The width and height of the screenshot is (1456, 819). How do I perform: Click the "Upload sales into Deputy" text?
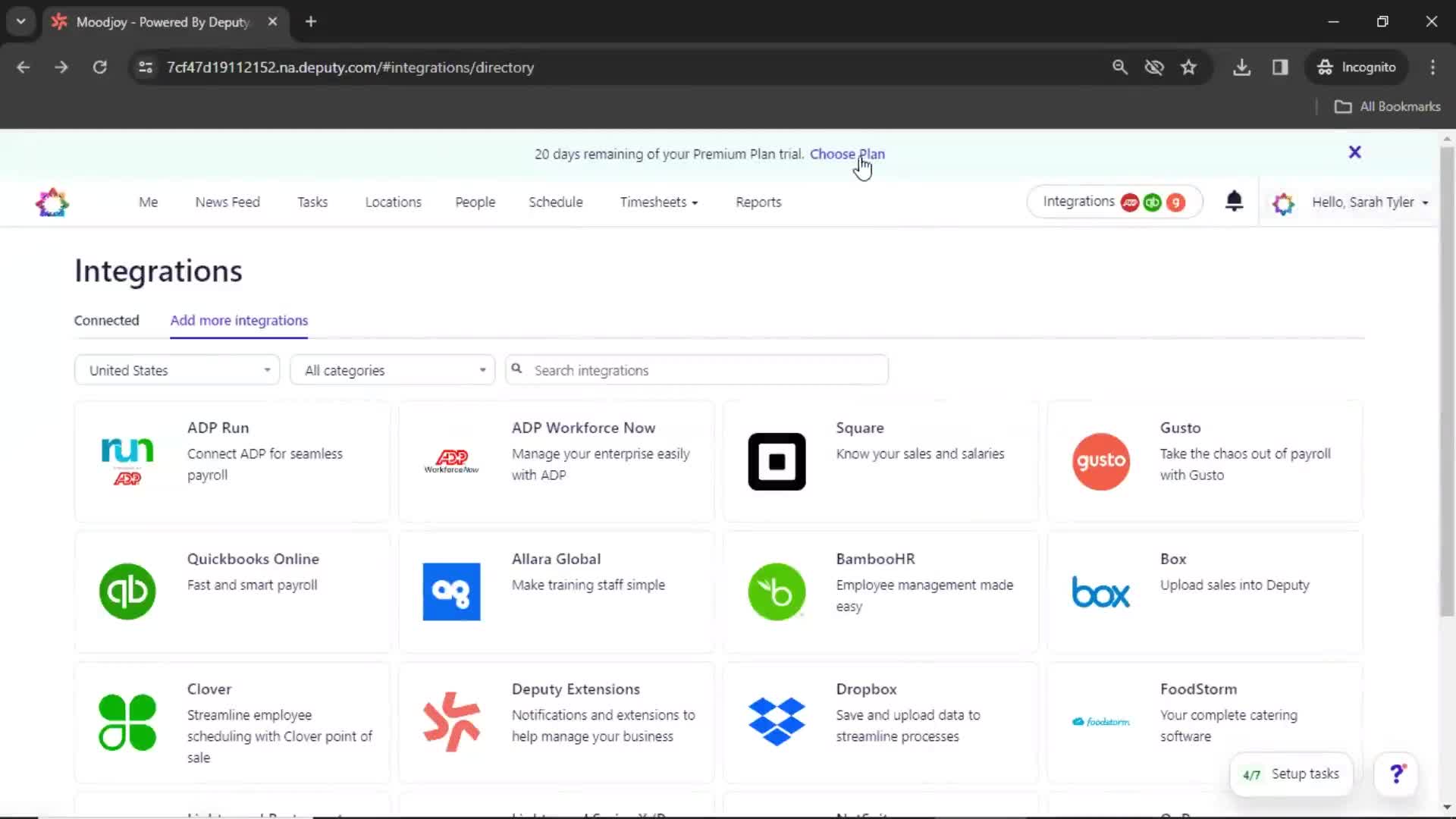coord(1234,585)
